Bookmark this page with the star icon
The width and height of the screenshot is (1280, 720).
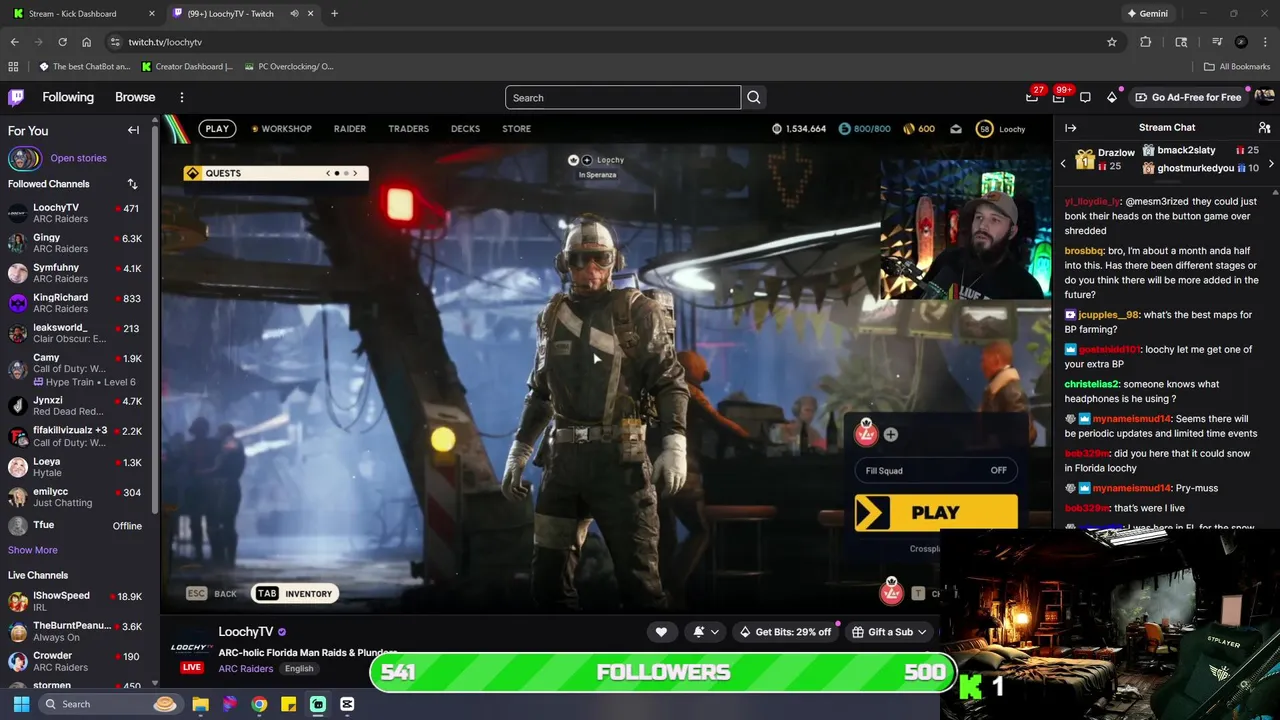tap(1112, 42)
